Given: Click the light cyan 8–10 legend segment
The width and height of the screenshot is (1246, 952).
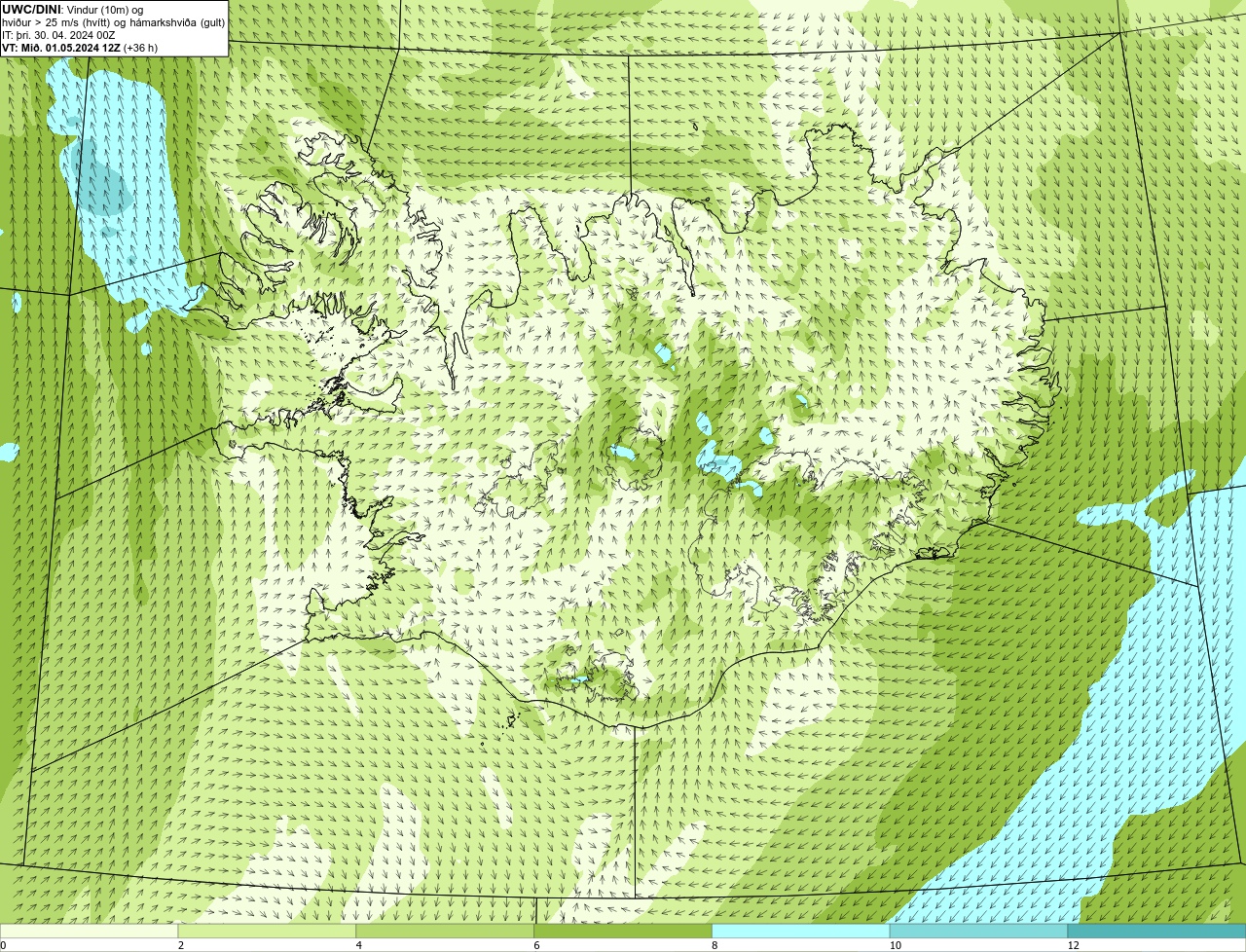Looking at the screenshot, I should [x=801, y=931].
